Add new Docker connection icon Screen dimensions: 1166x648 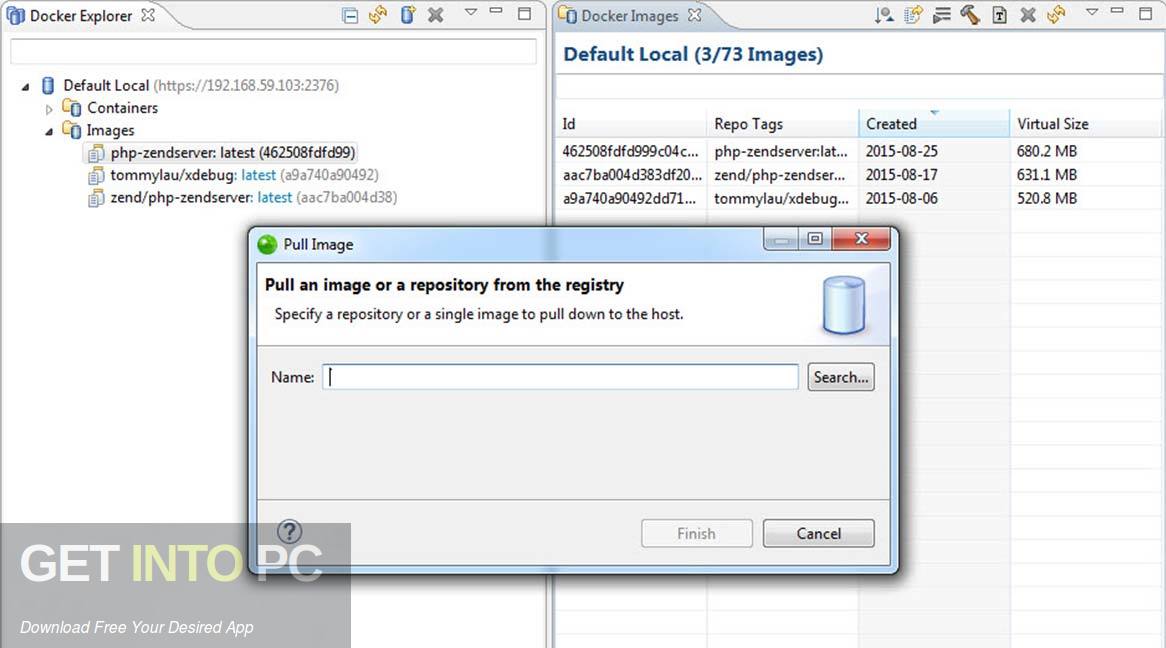pos(407,15)
